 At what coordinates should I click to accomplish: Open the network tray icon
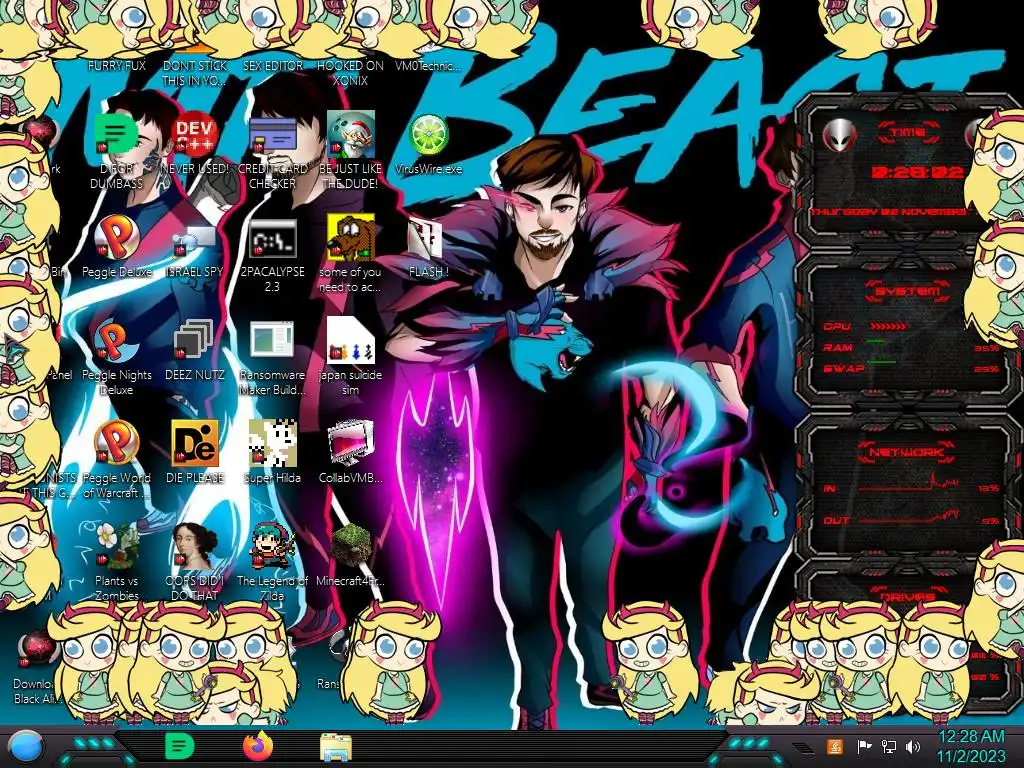[x=888, y=746]
